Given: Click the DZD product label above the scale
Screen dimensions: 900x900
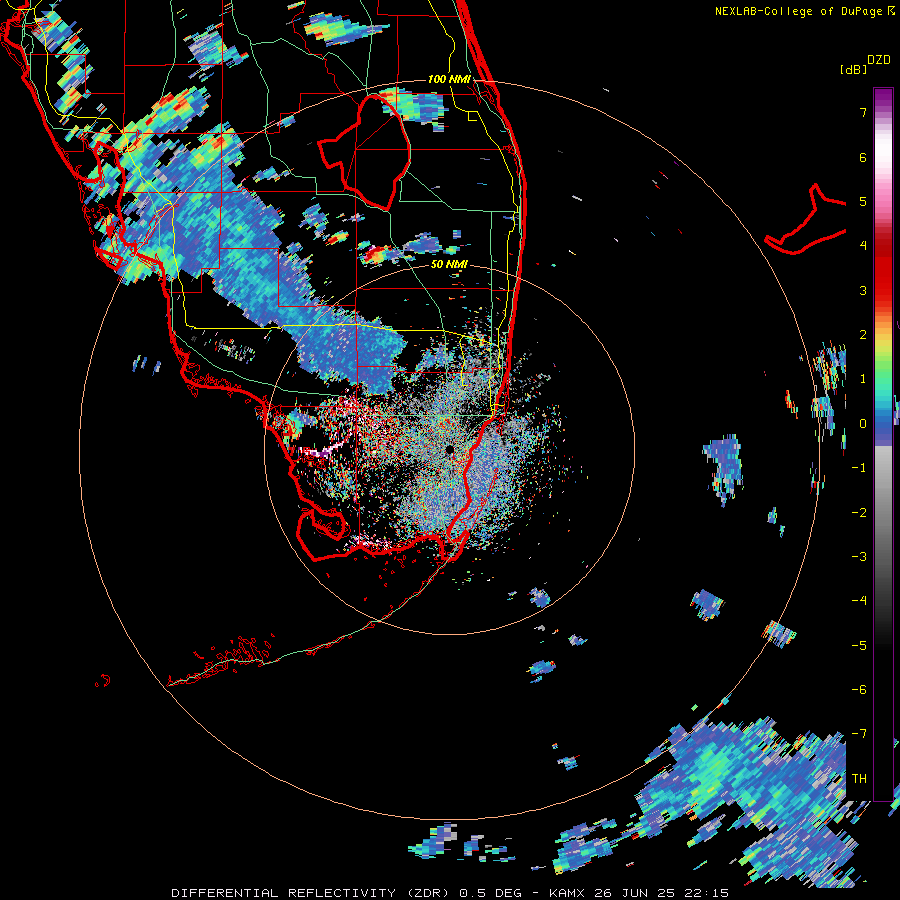Looking at the screenshot, I should pyautogui.click(x=879, y=60).
